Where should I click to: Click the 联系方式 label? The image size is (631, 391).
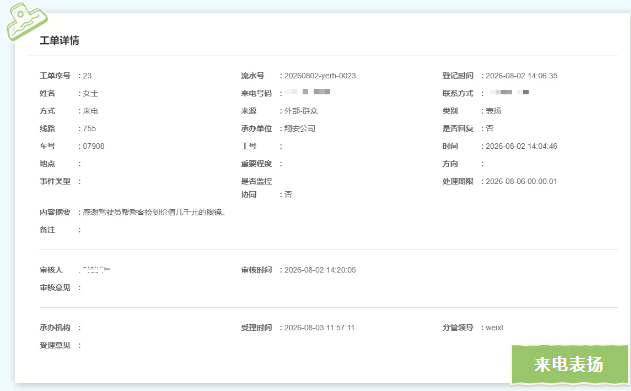pyautogui.click(x=458, y=93)
